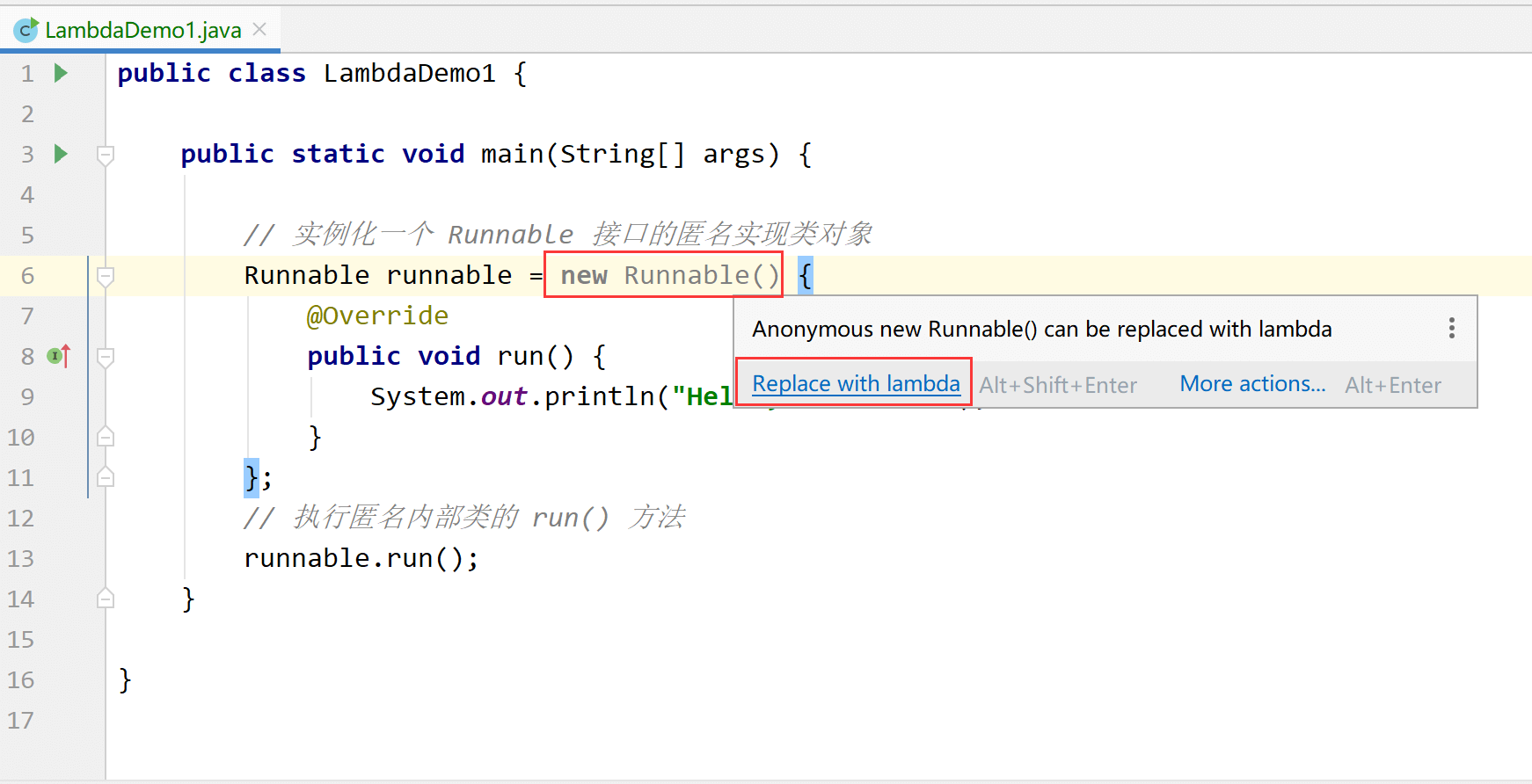Click 'System.out.println' on line 9
Image resolution: width=1532 pixels, height=784 pixels.
(x=513, y=396)
